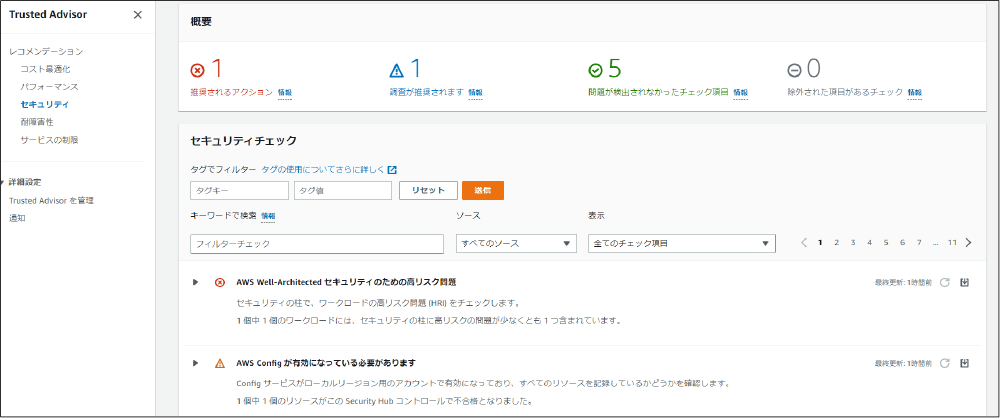Image resolution: width=1000 pixels, height=418 pixels.
Task: Open 情報 next to 推奨されるアクション
Action: [285, 93]
